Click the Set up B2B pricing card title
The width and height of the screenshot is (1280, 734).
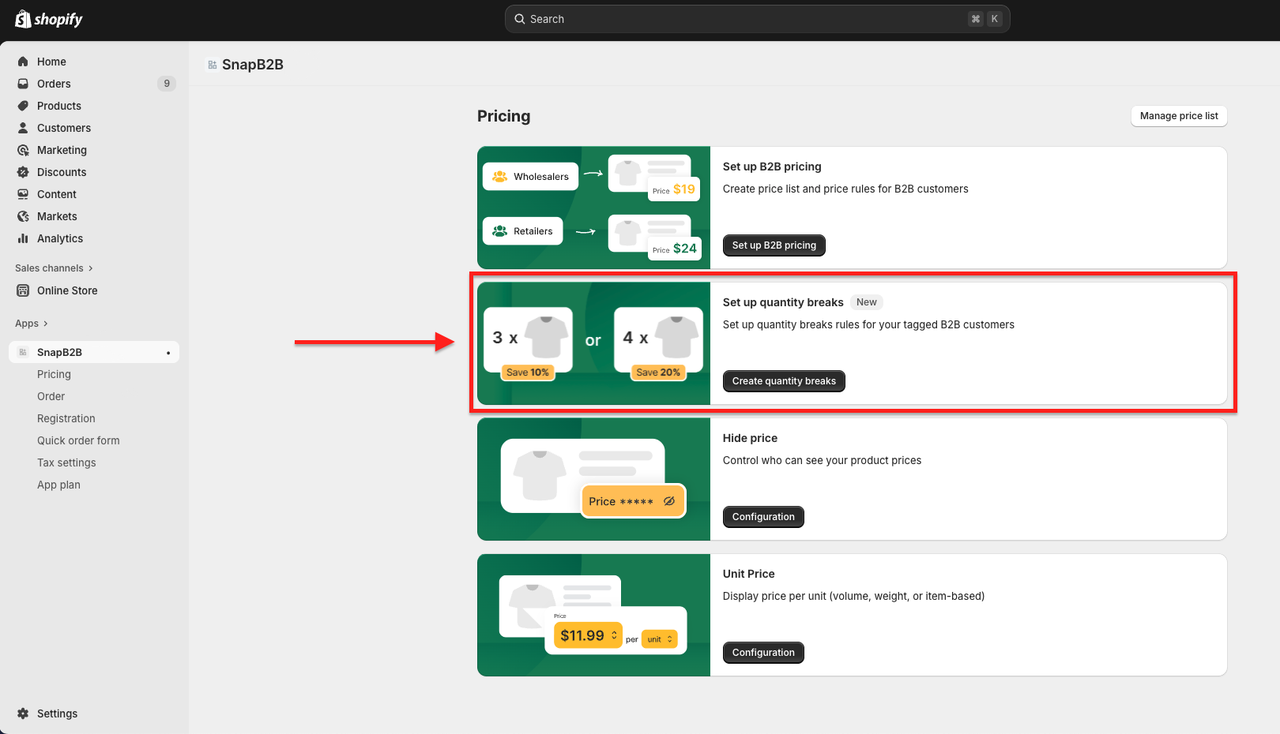(x=772, y=167)
